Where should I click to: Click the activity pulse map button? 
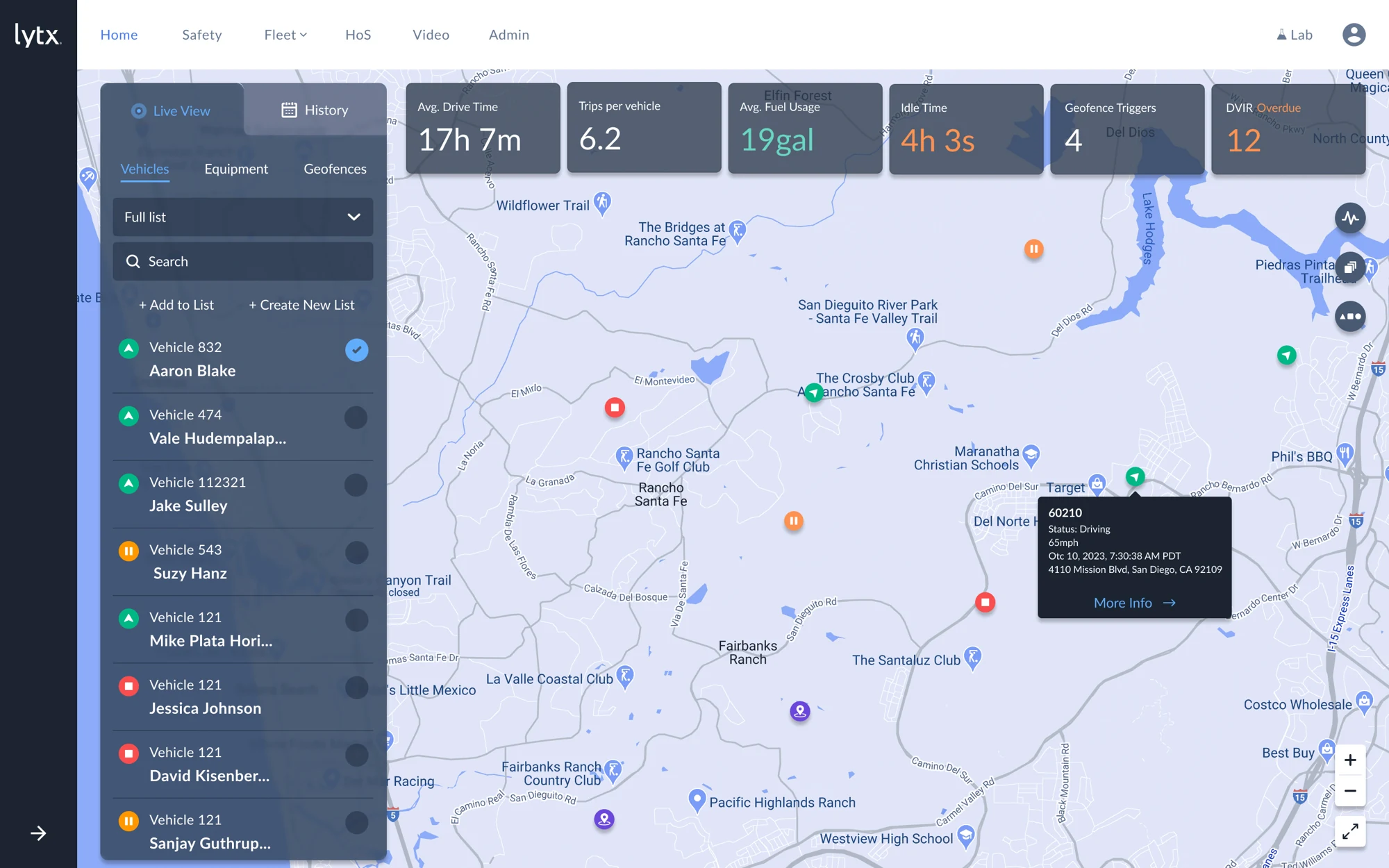pyautogui.click(x=1350, y=219)
